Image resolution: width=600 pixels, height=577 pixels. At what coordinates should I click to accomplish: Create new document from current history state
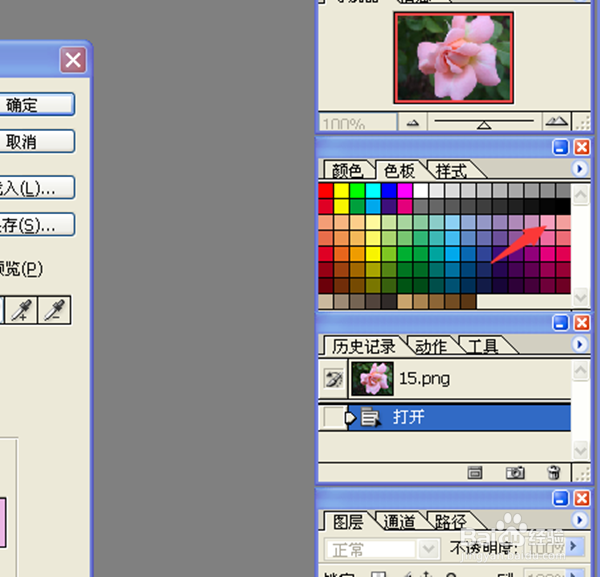point(474,473)
